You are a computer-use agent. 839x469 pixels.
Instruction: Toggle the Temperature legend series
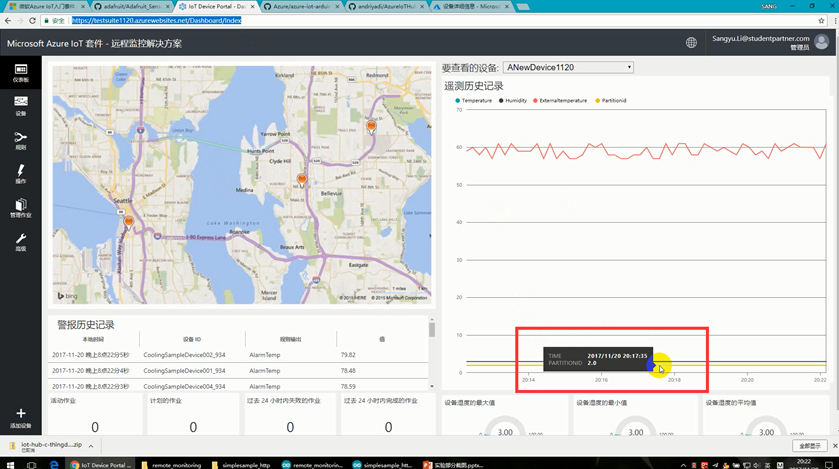(474, 101)
